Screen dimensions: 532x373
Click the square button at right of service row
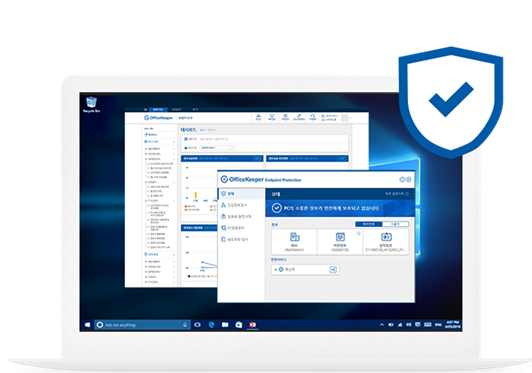333,269
